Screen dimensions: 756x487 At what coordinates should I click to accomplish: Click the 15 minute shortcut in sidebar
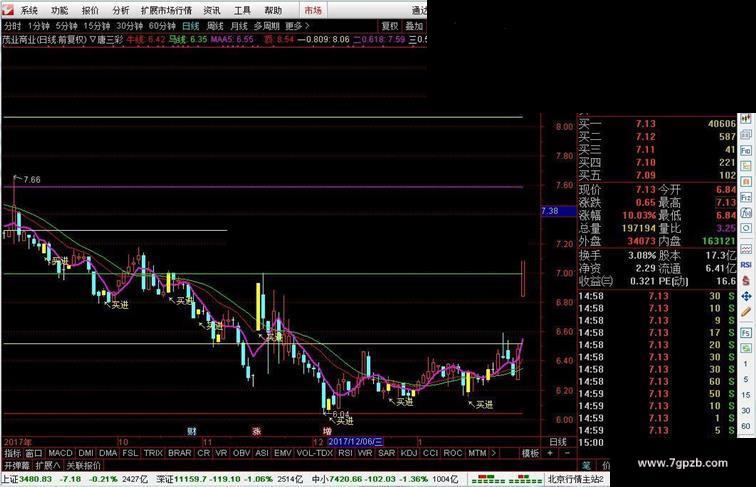click(x=746, y=395)
